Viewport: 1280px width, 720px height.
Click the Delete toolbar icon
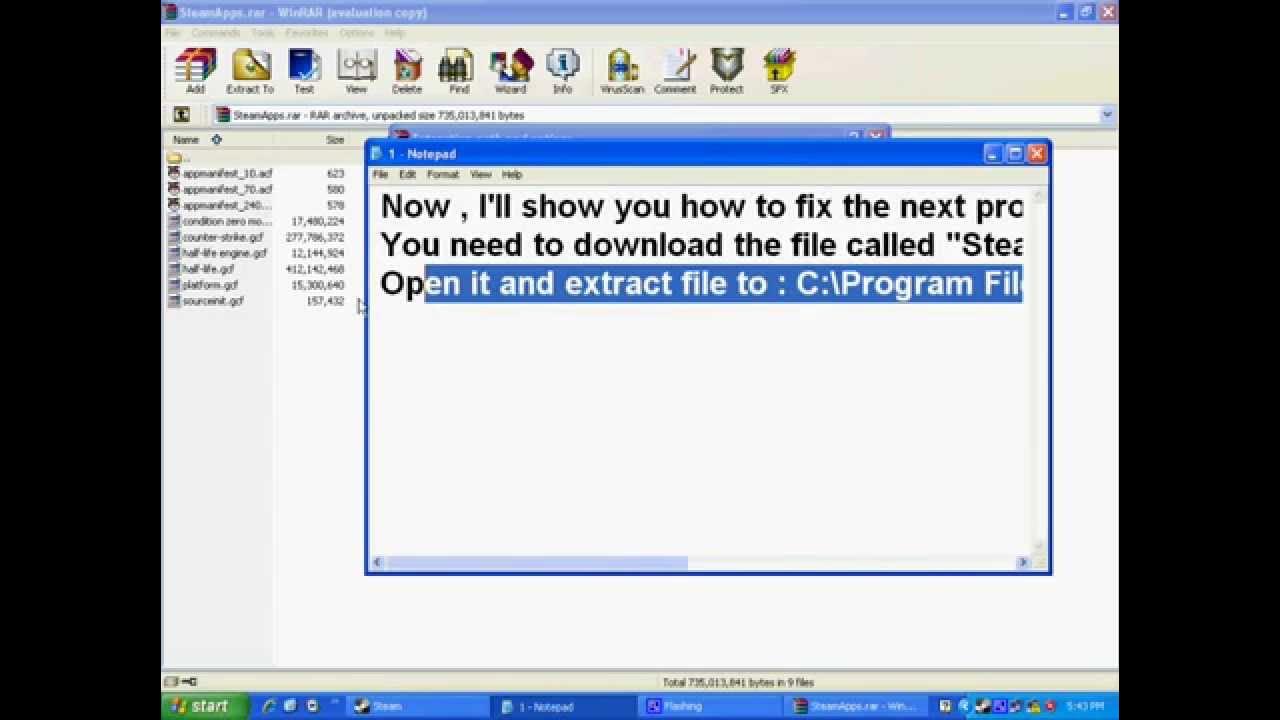407,72
